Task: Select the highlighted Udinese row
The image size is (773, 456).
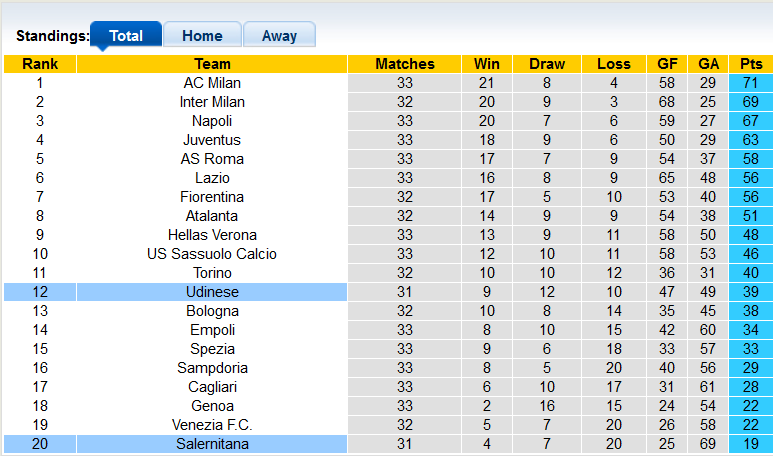Action: click(212, 292)
